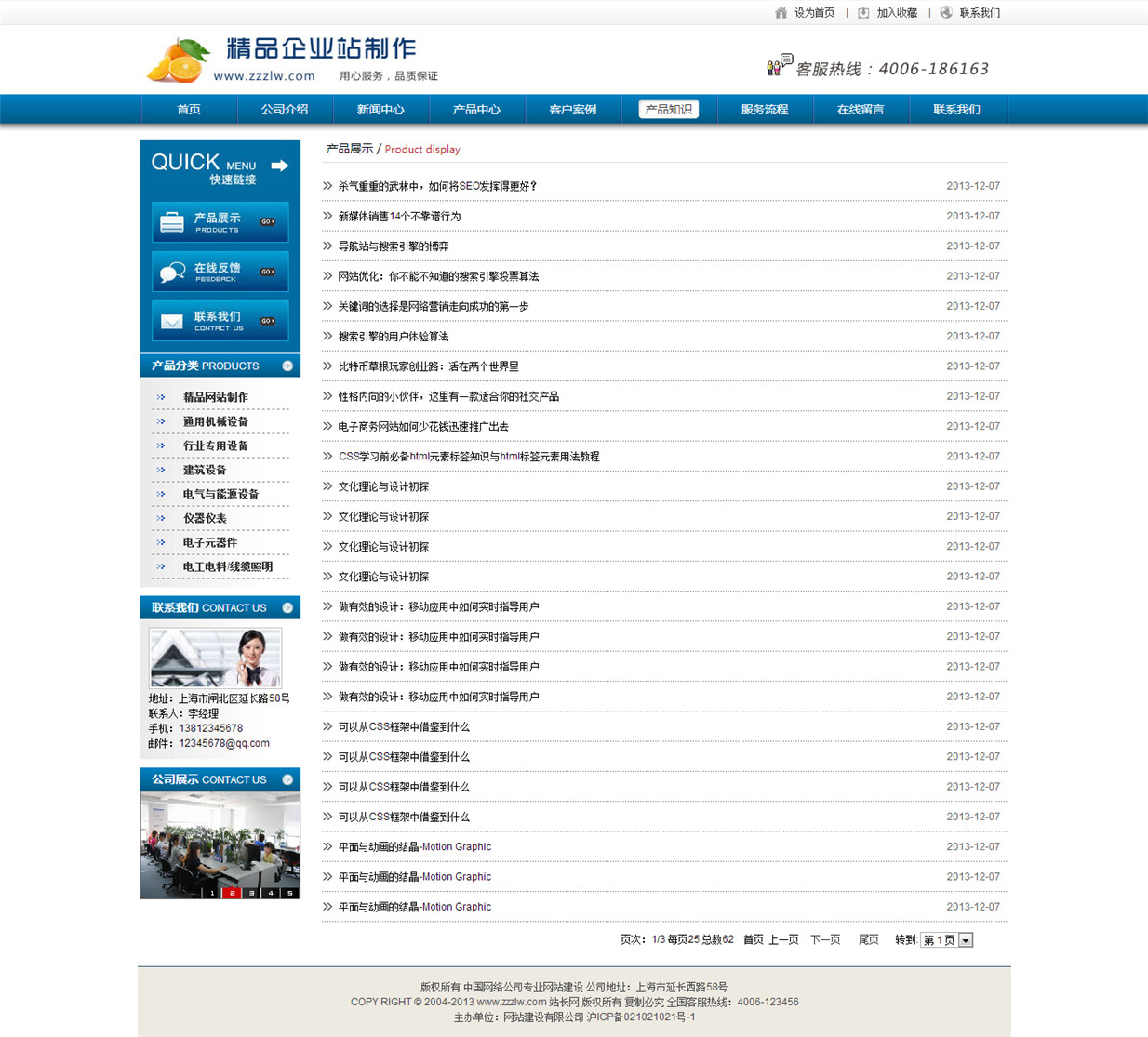The width and height of the screenshot is (1148, 1037).
Task: Open category 行业专用设备
Action: click(x=216, y=445)
